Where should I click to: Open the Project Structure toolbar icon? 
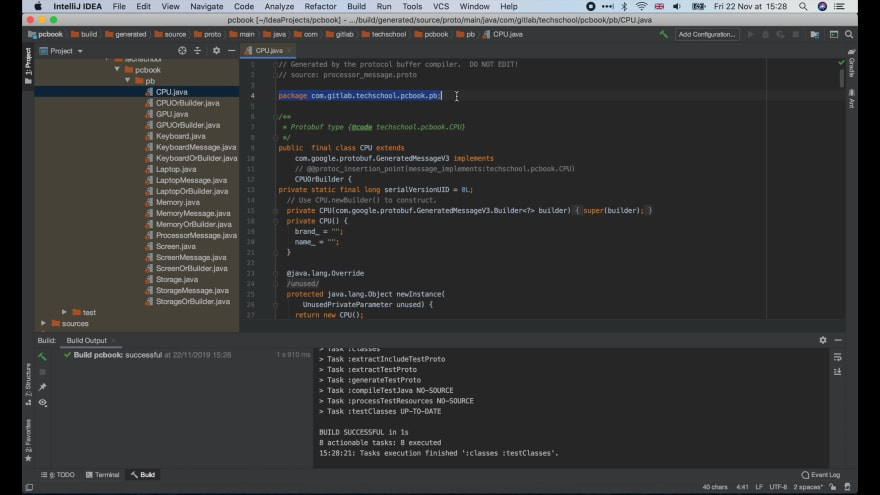tap(814, 34)
